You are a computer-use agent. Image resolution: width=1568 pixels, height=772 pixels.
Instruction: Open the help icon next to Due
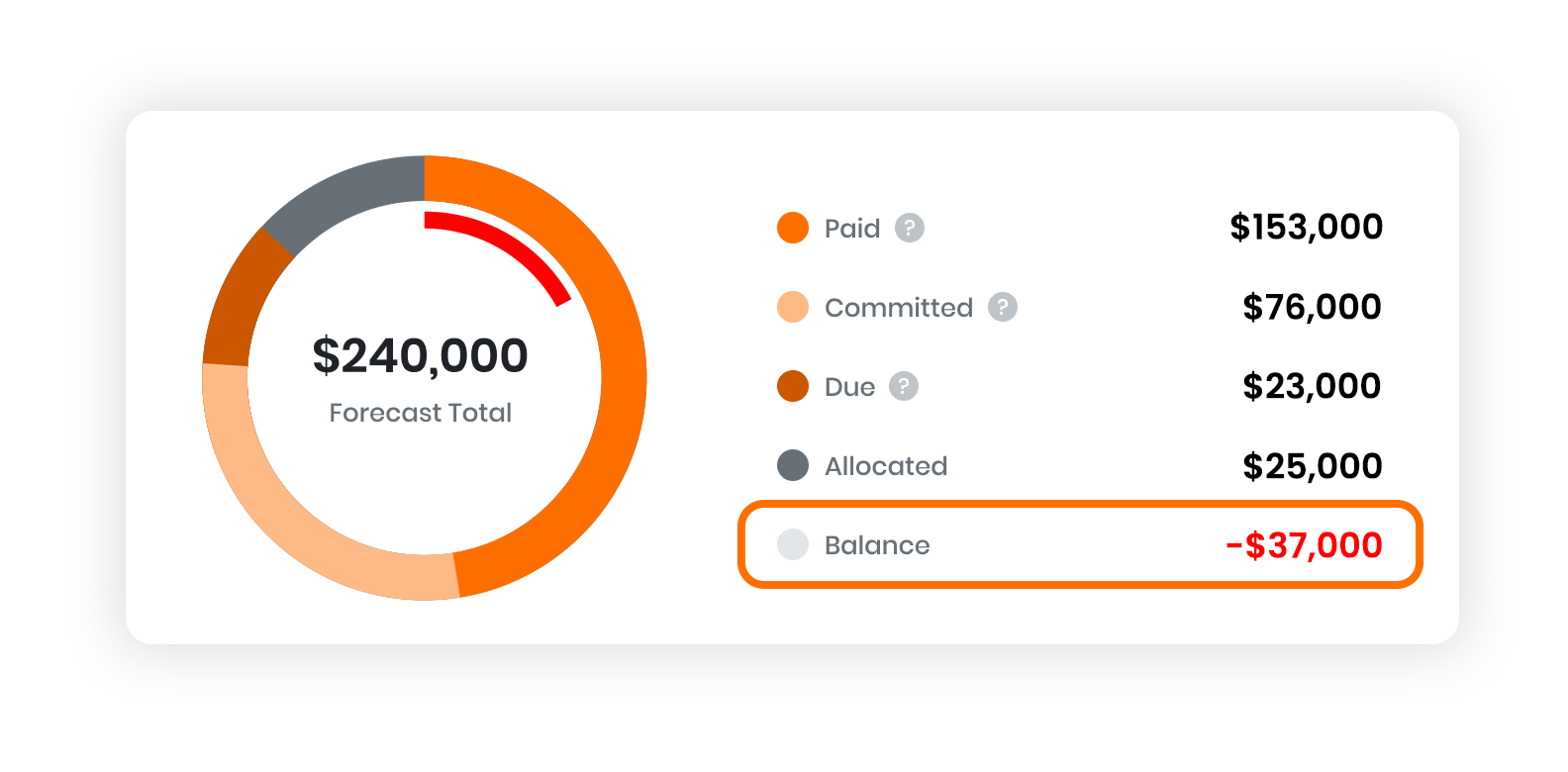(x=903, y=386)
